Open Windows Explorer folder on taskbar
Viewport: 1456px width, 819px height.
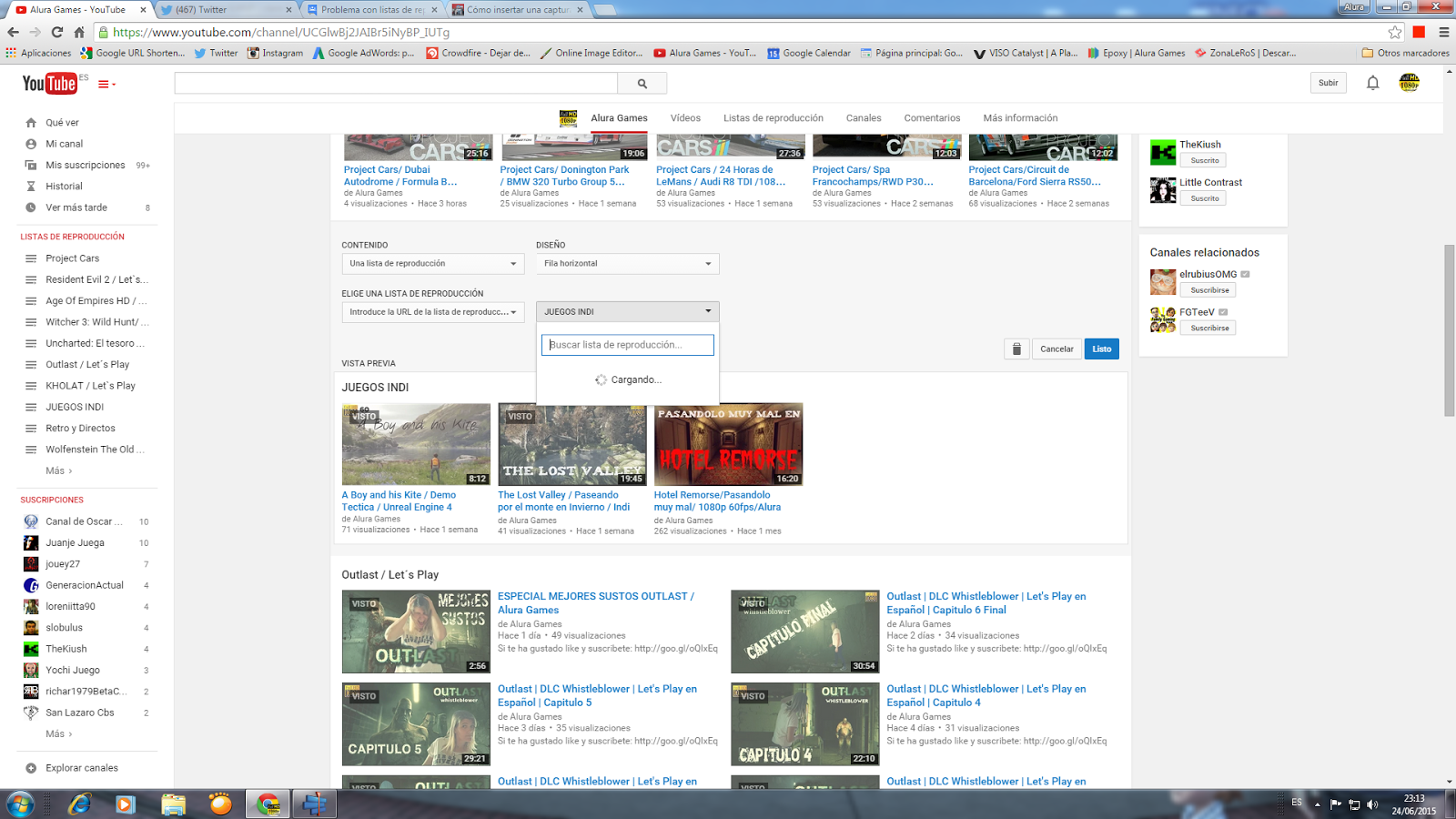[173, 804]
